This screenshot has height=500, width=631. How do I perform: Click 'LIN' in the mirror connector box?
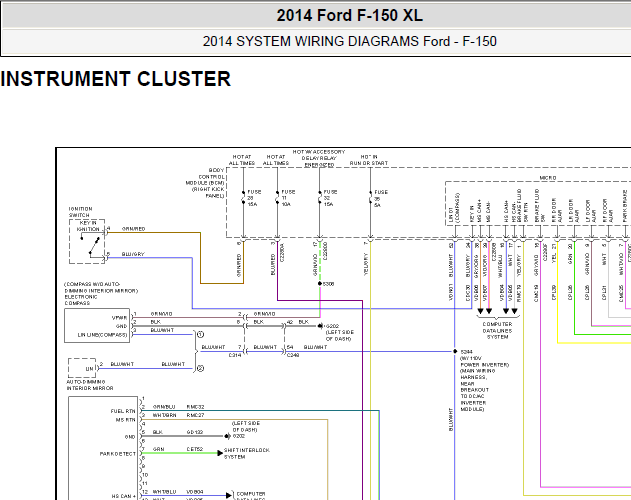[x=89, y=368]
